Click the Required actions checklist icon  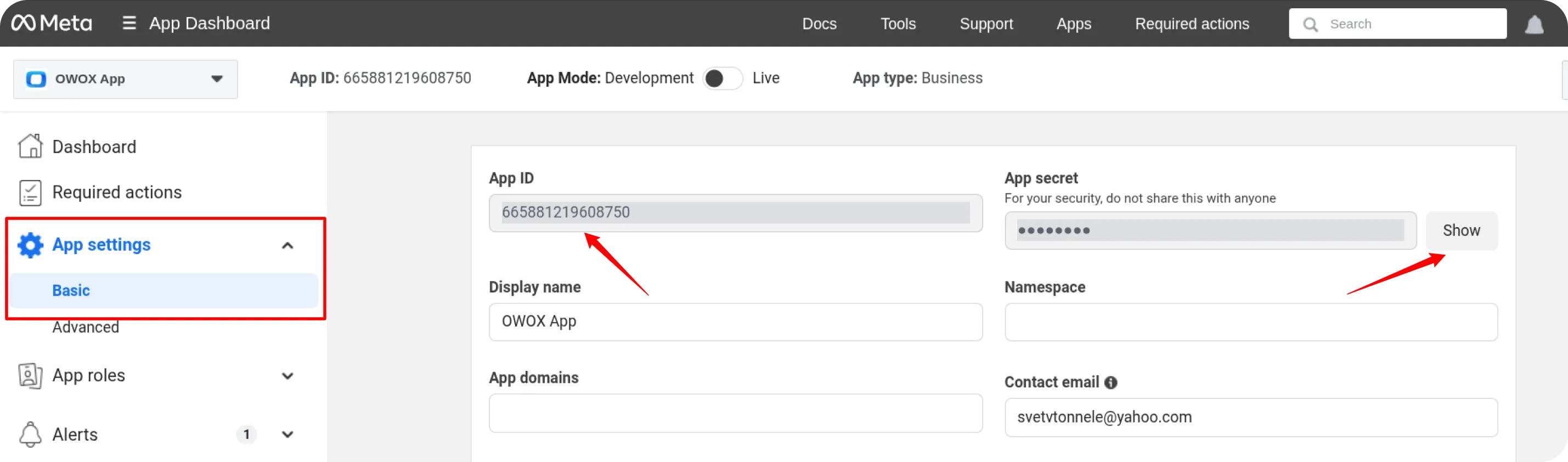click(30, 193)
